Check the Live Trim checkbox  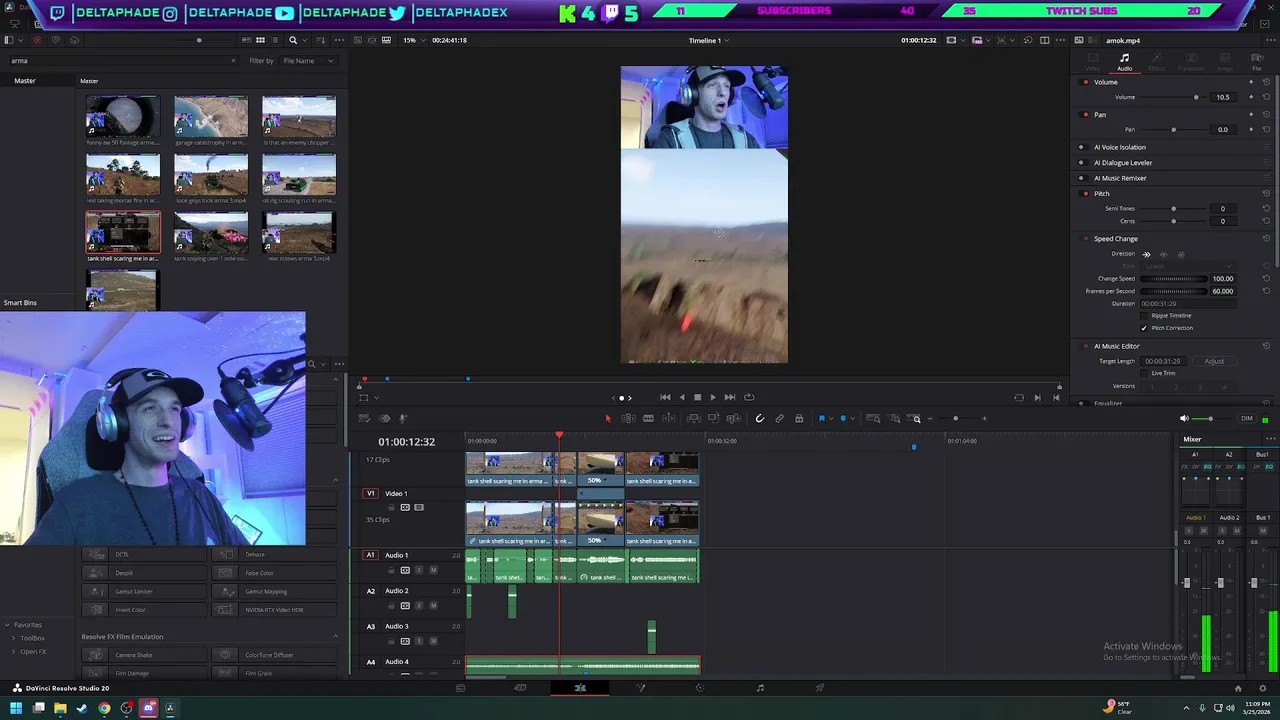pyautogui.click(x=1145, y=373)
